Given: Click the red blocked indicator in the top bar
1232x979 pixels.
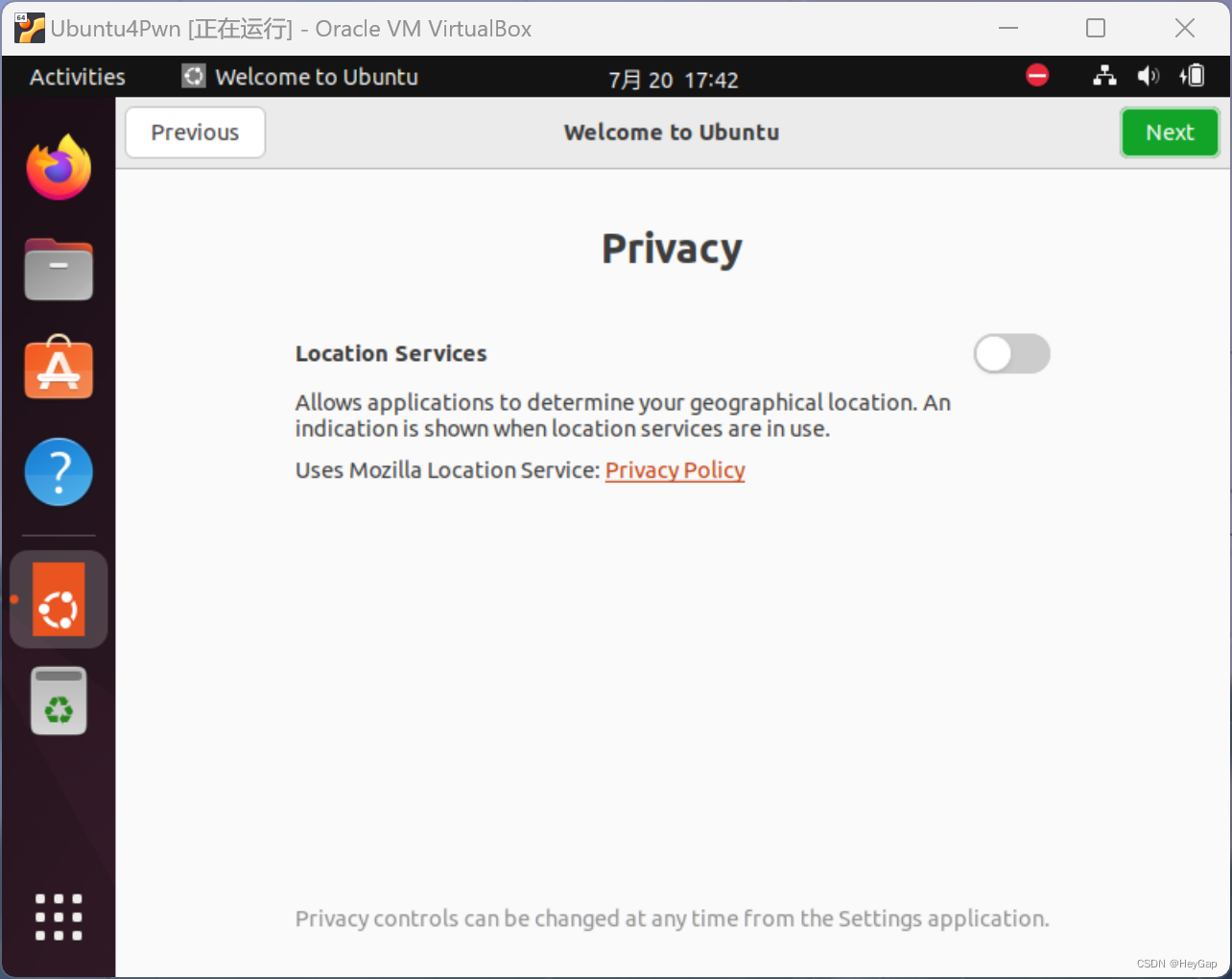Looking at the screenshot, I should click(x=1037, y=76).
